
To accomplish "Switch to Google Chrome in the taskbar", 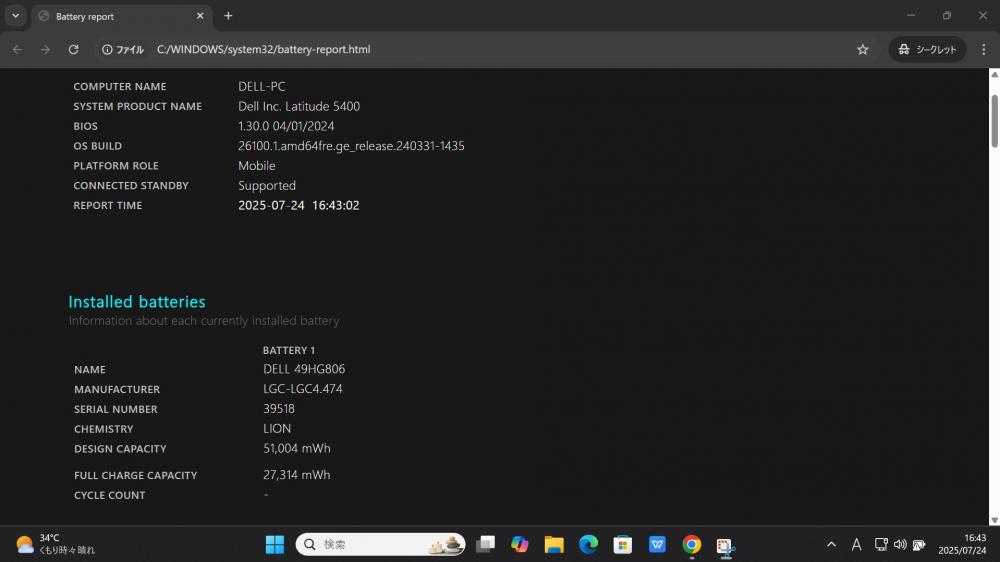I will (691, 544).
